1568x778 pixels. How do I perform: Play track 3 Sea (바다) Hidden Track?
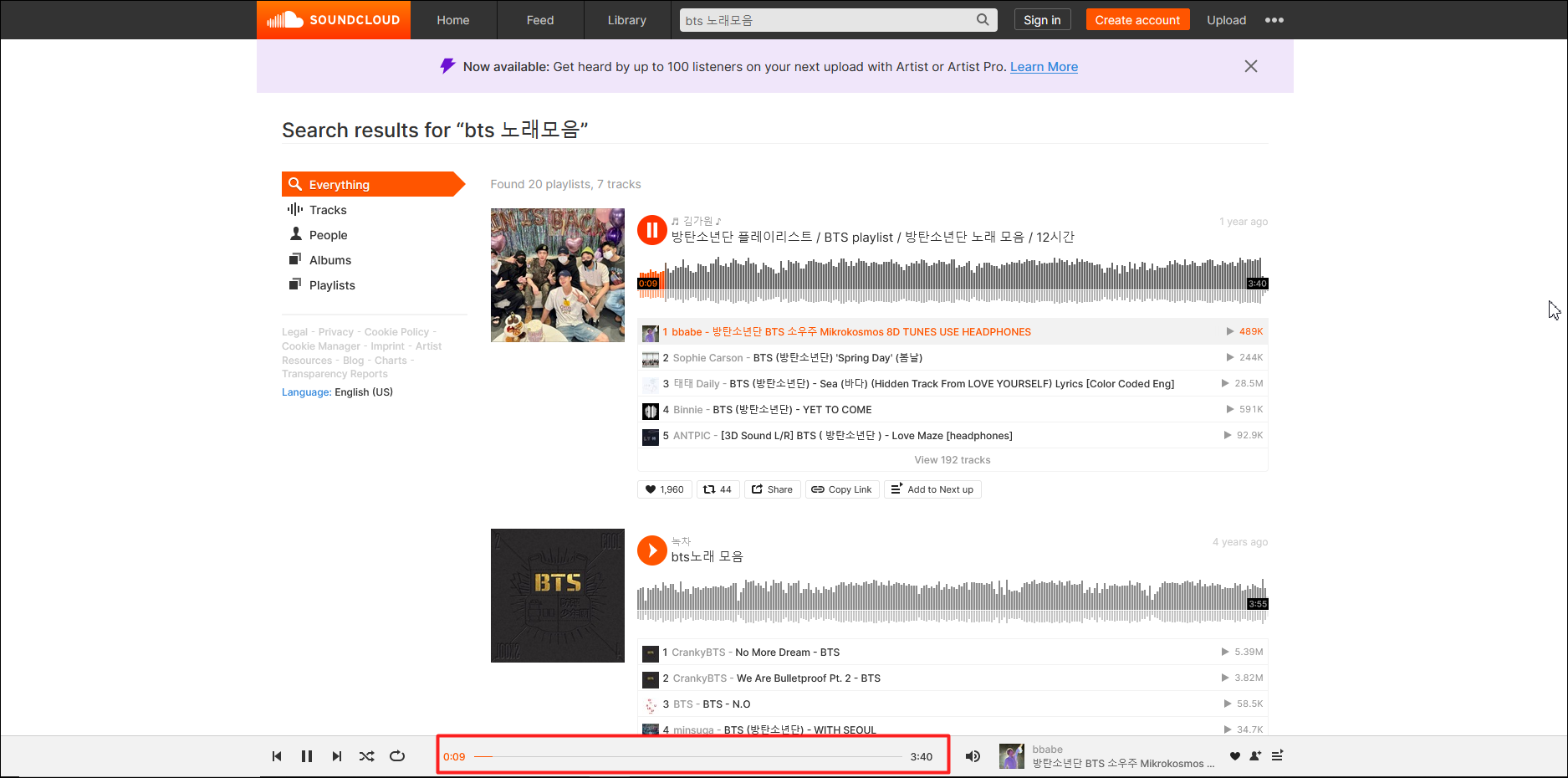pos(953,384)
